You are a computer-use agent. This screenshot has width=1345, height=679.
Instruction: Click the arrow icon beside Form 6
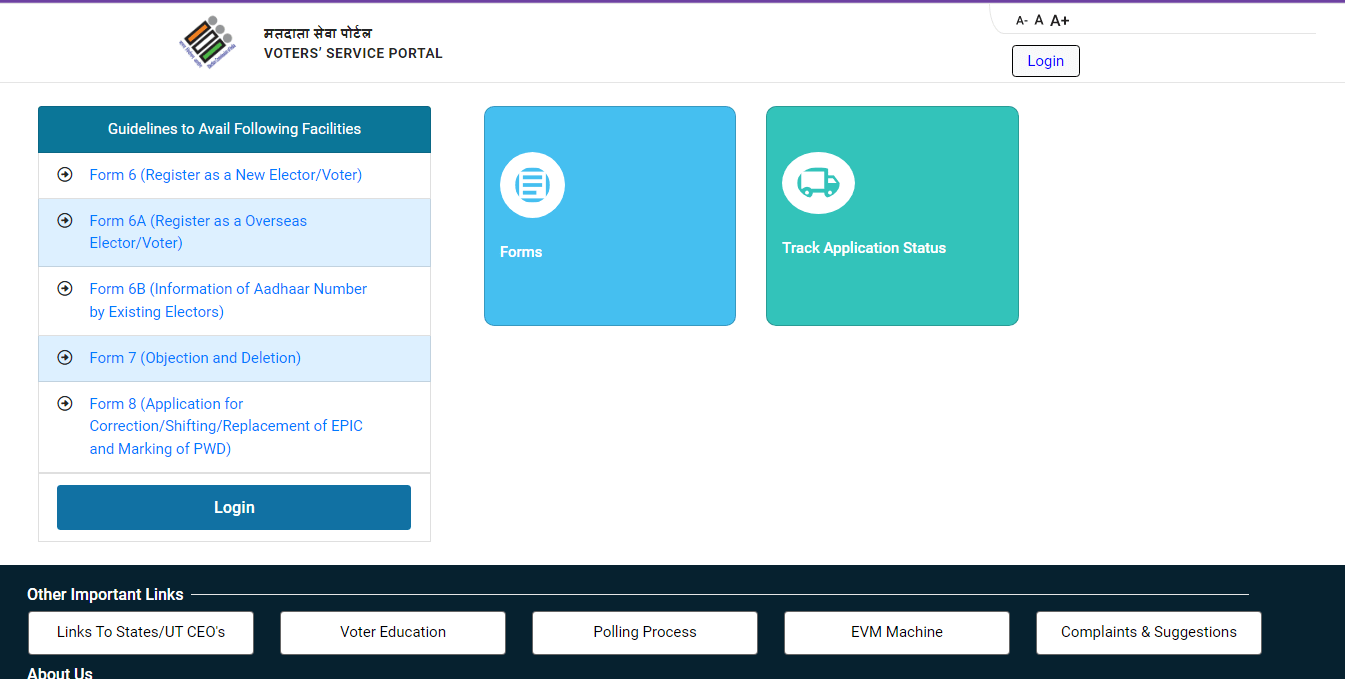[x=65, y=174]
